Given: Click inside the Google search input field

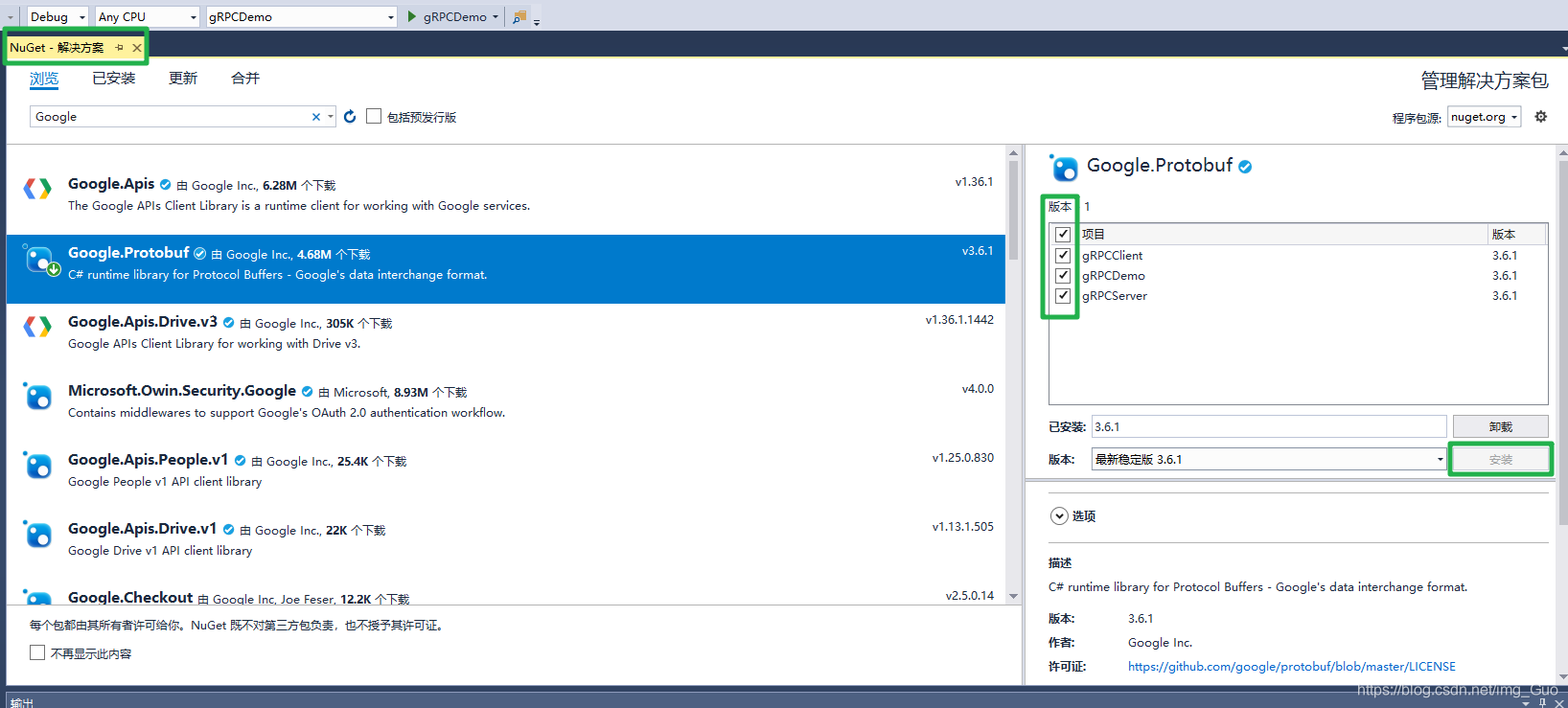Looking at the screenshot, I should point(170,117).
